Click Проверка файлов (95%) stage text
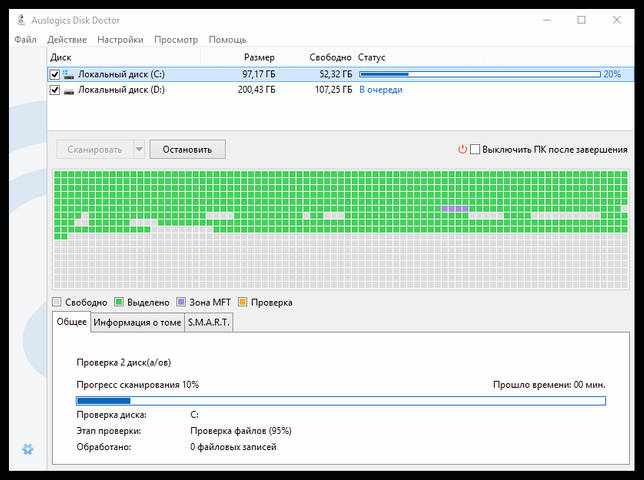The height and width of the screenshot is (480, 644). click(x=241, y=431)
